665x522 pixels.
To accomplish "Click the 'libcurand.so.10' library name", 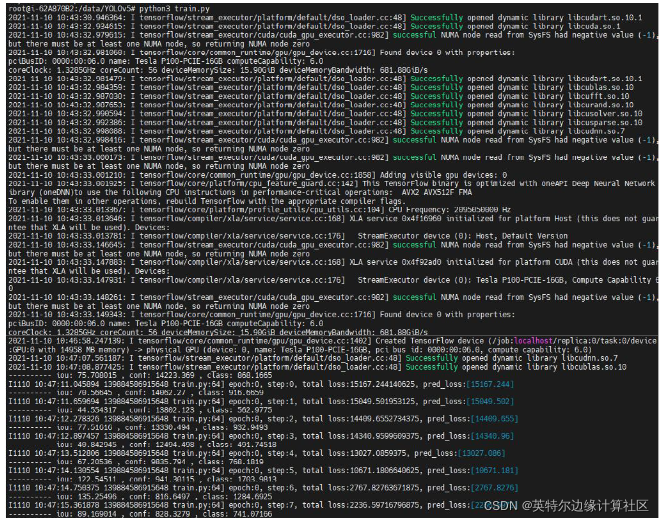I will tap(601, 105).
